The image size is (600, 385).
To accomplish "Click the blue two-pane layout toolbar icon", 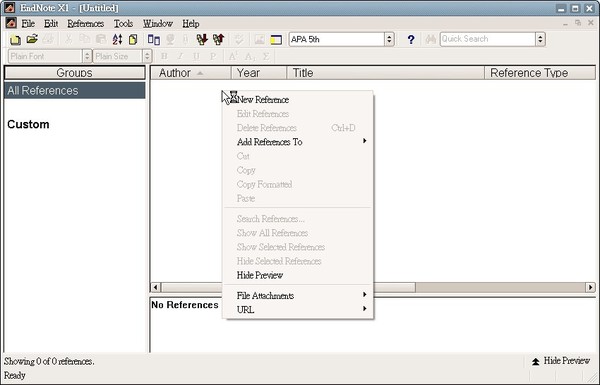I will pos(154,39).
